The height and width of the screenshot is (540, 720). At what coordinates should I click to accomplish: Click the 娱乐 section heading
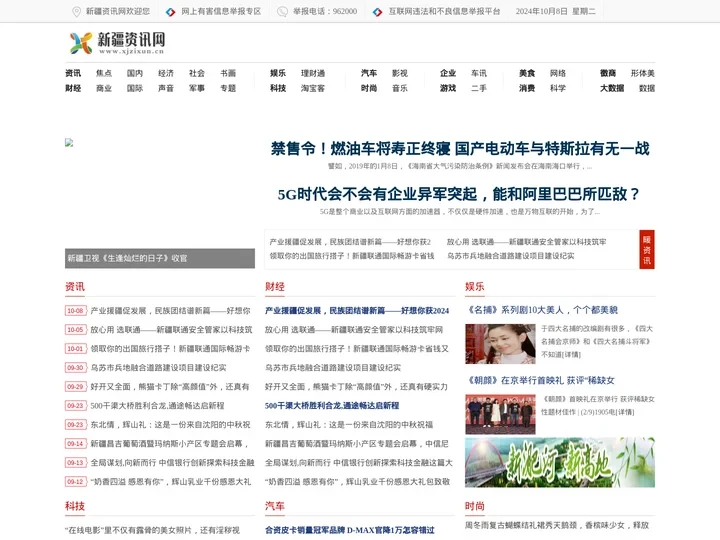(475, 287)
